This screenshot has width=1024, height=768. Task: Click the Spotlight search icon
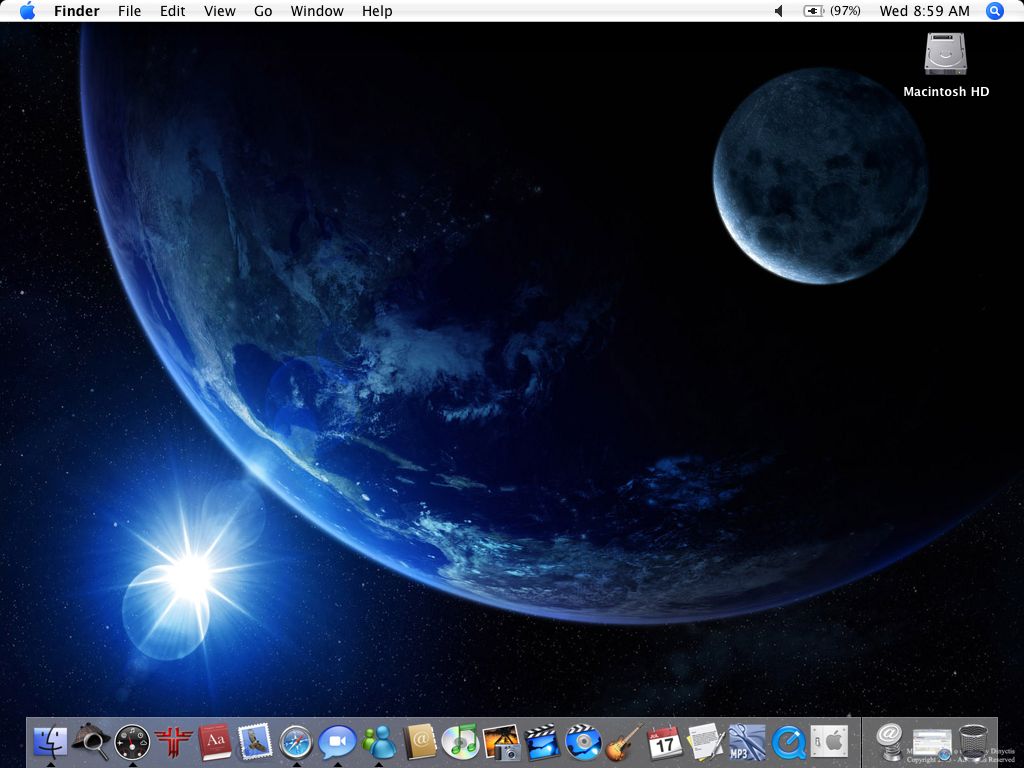tap(994, 11)
